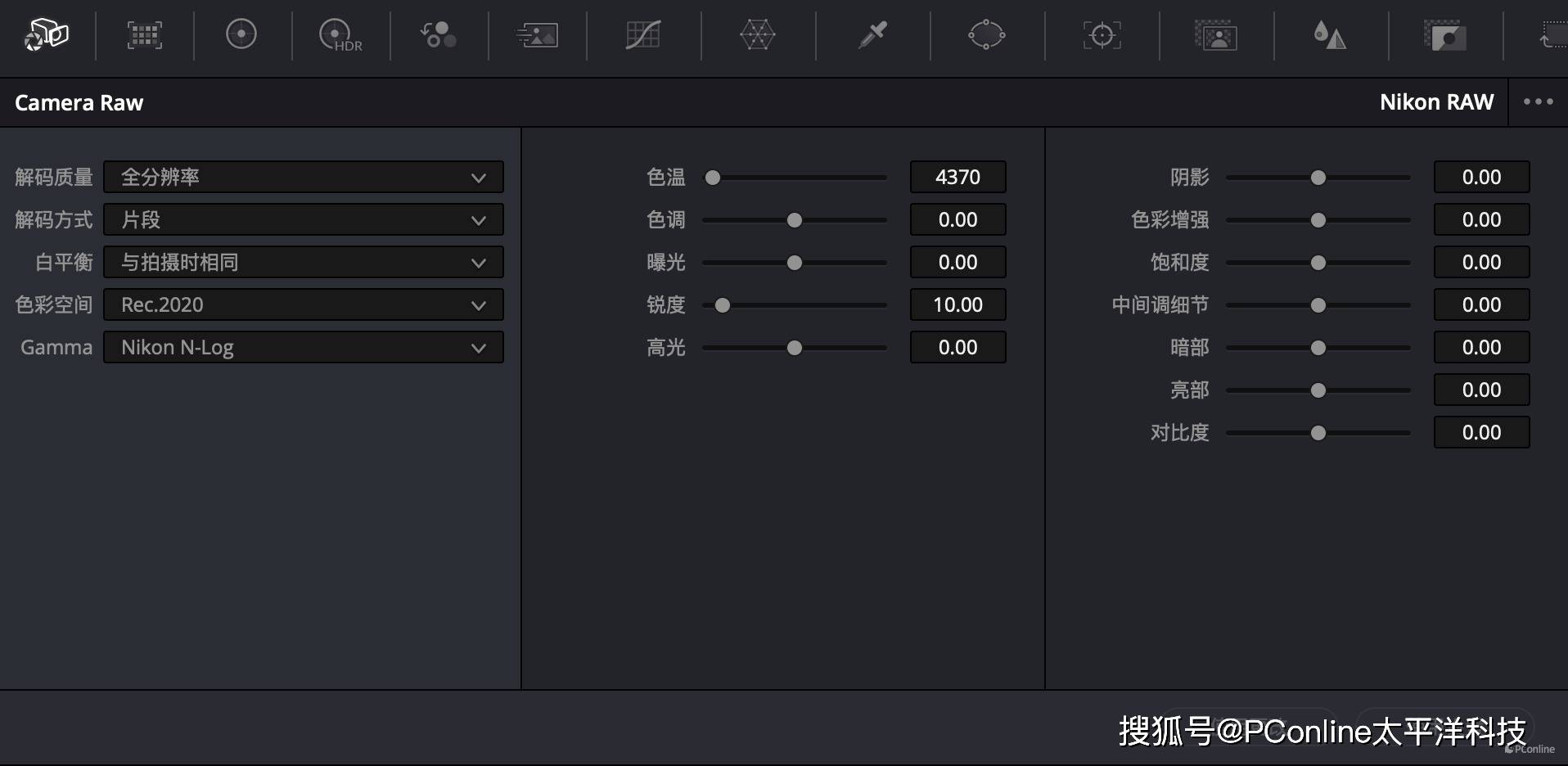Expand the 色彩空间 Rec.2020 dropdown
Viewport: 1568px width, 766px height.
pyautogui.click(x=303, y=305)
